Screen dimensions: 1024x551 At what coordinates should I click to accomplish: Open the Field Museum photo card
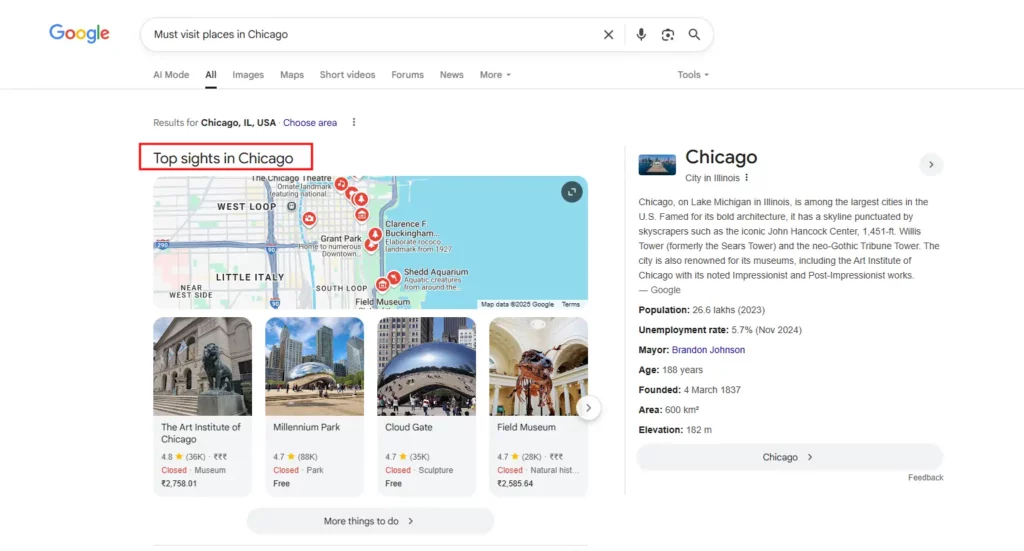(x=538, y=366)
